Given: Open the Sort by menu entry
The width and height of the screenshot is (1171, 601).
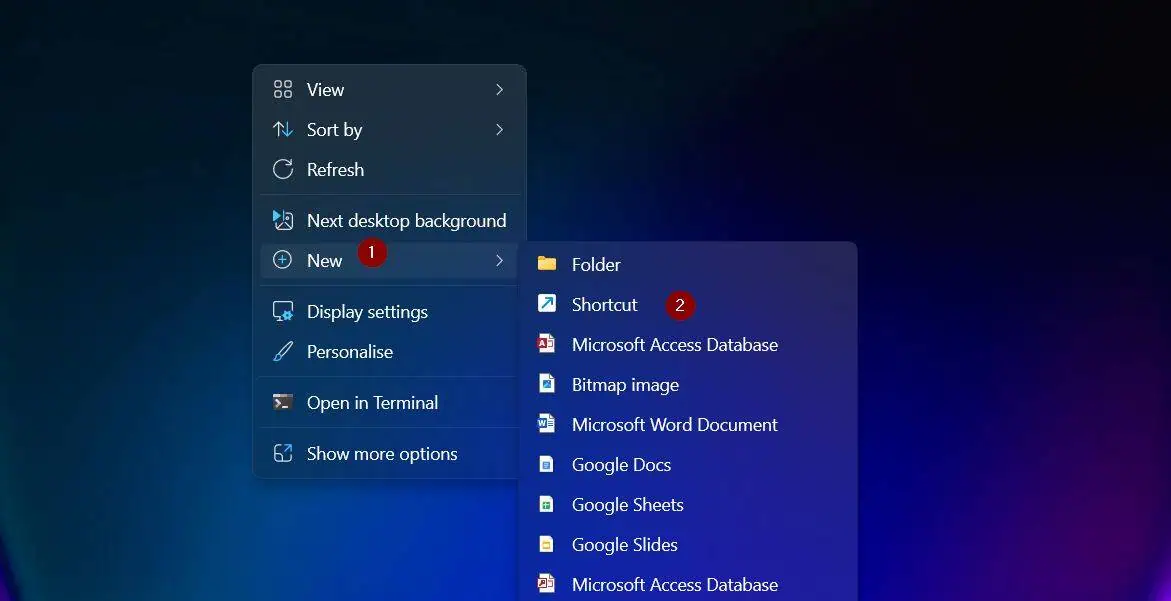Looking at the screenshot, I should [x=389, y=129].
